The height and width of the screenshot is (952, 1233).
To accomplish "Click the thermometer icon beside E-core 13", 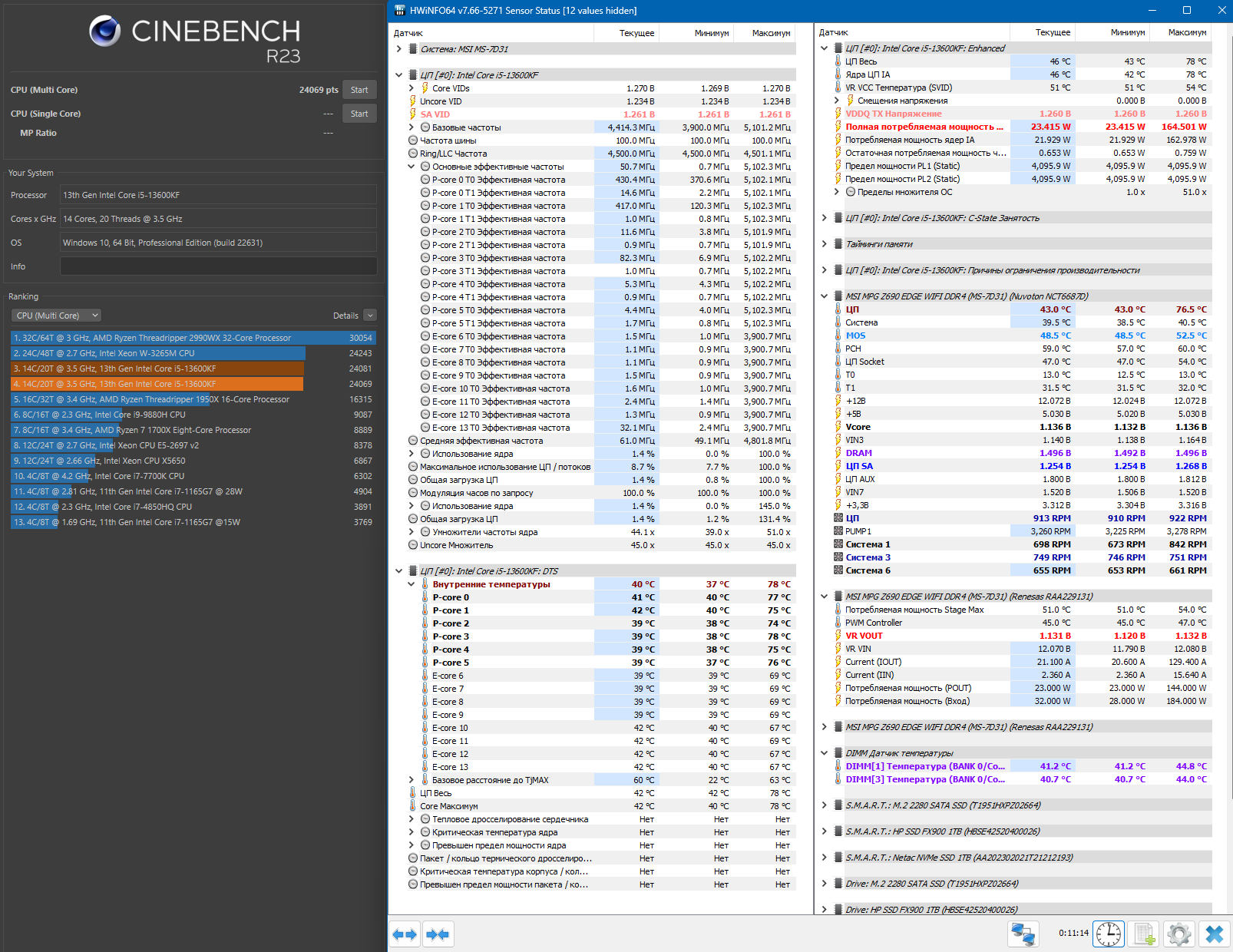I will [x=425, y=767].
